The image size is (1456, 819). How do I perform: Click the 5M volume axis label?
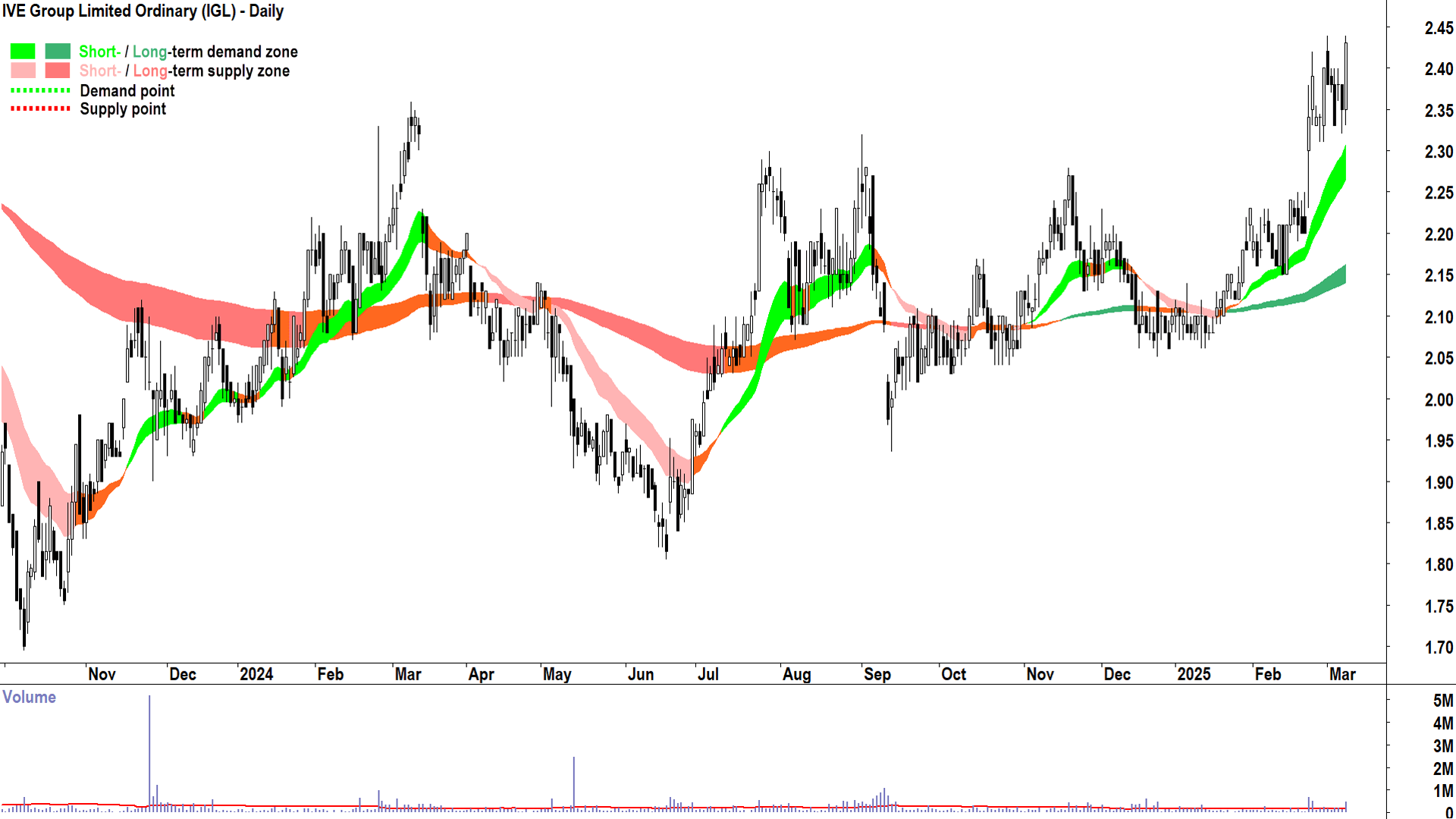click(x=1442, y=701)
